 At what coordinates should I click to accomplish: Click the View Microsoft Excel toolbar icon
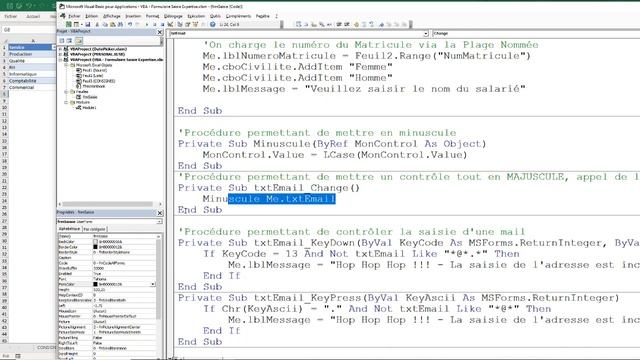click(x=69, y=24)
